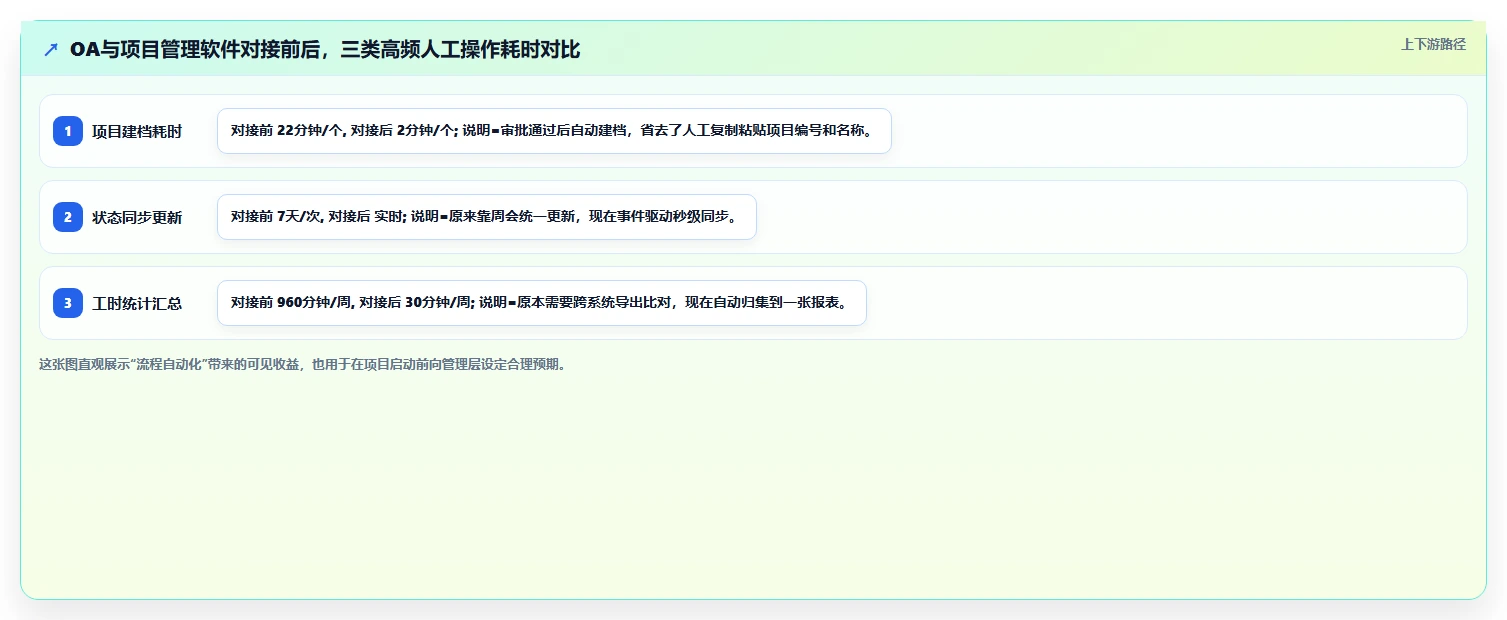The height and width of the screenshot is (620, 1507).
Task: Select the number 1 badge
Action: point(68,131)
